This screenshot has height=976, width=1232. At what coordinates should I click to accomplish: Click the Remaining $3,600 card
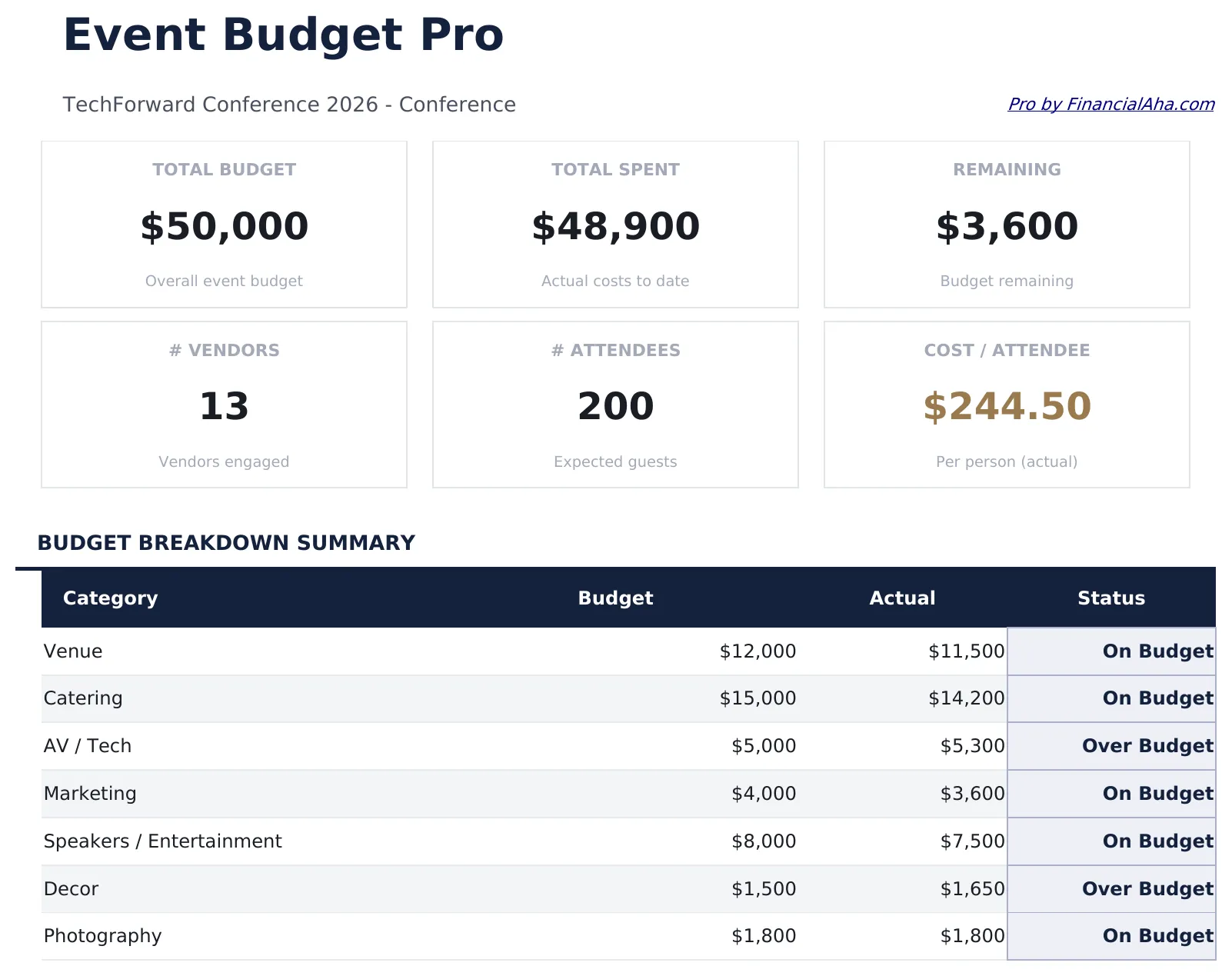coord(1006,225)
